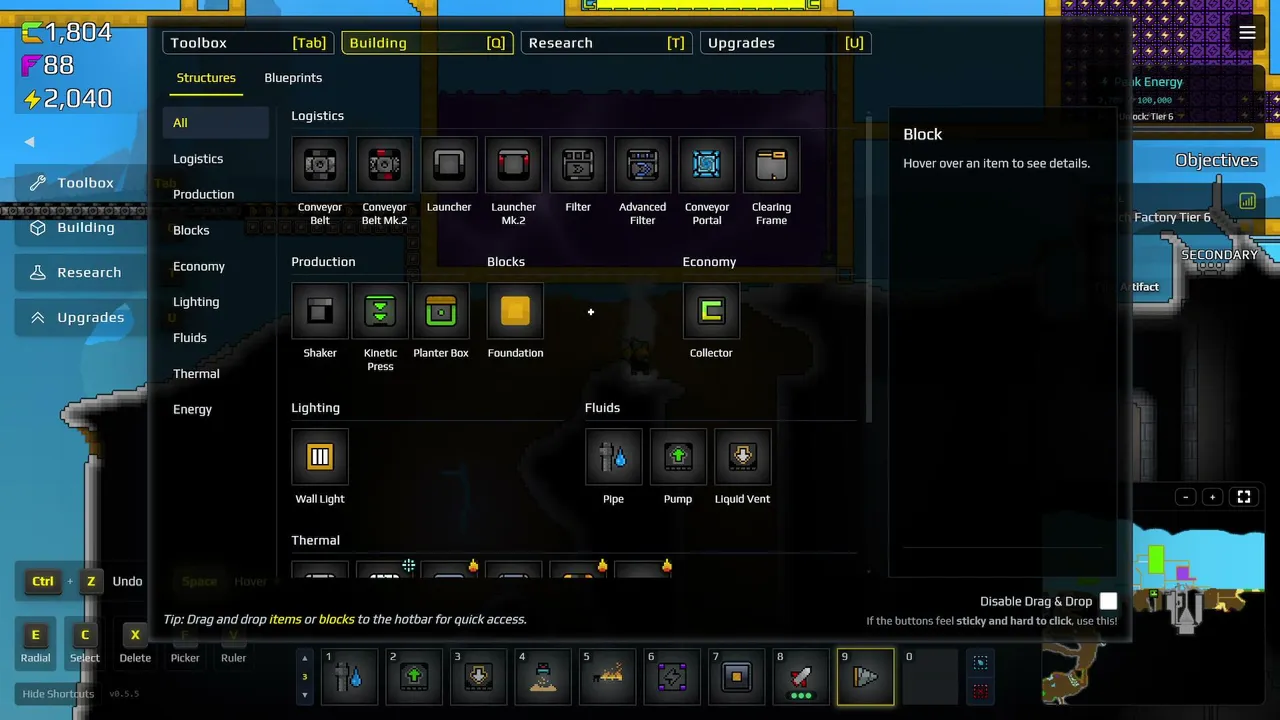Select hotbar slot 5 item

[607, 677]
